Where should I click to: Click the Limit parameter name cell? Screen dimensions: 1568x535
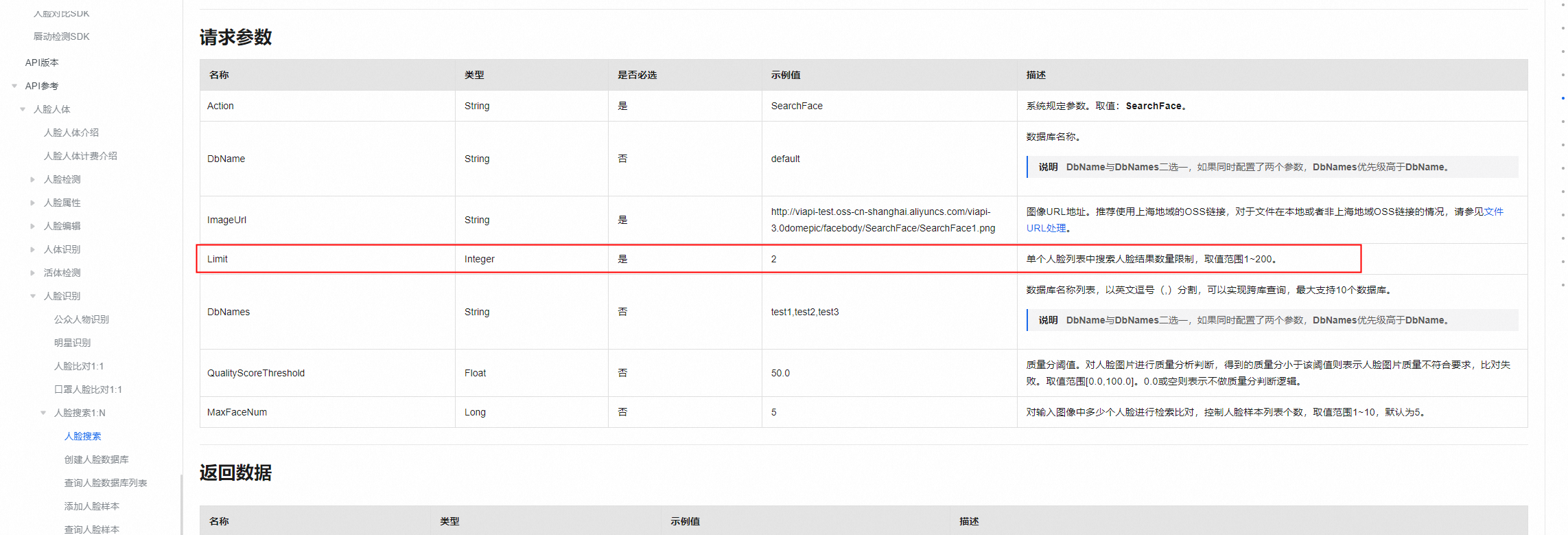coord(217,259)
